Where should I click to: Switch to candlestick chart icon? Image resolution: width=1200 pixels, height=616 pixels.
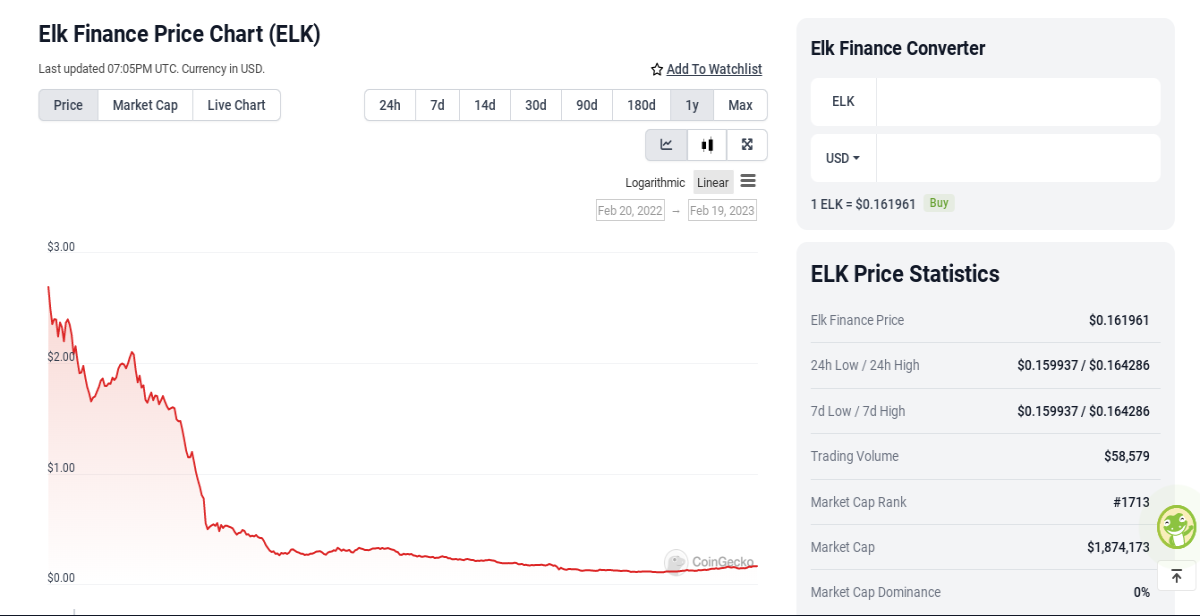[x=707, y=145]
